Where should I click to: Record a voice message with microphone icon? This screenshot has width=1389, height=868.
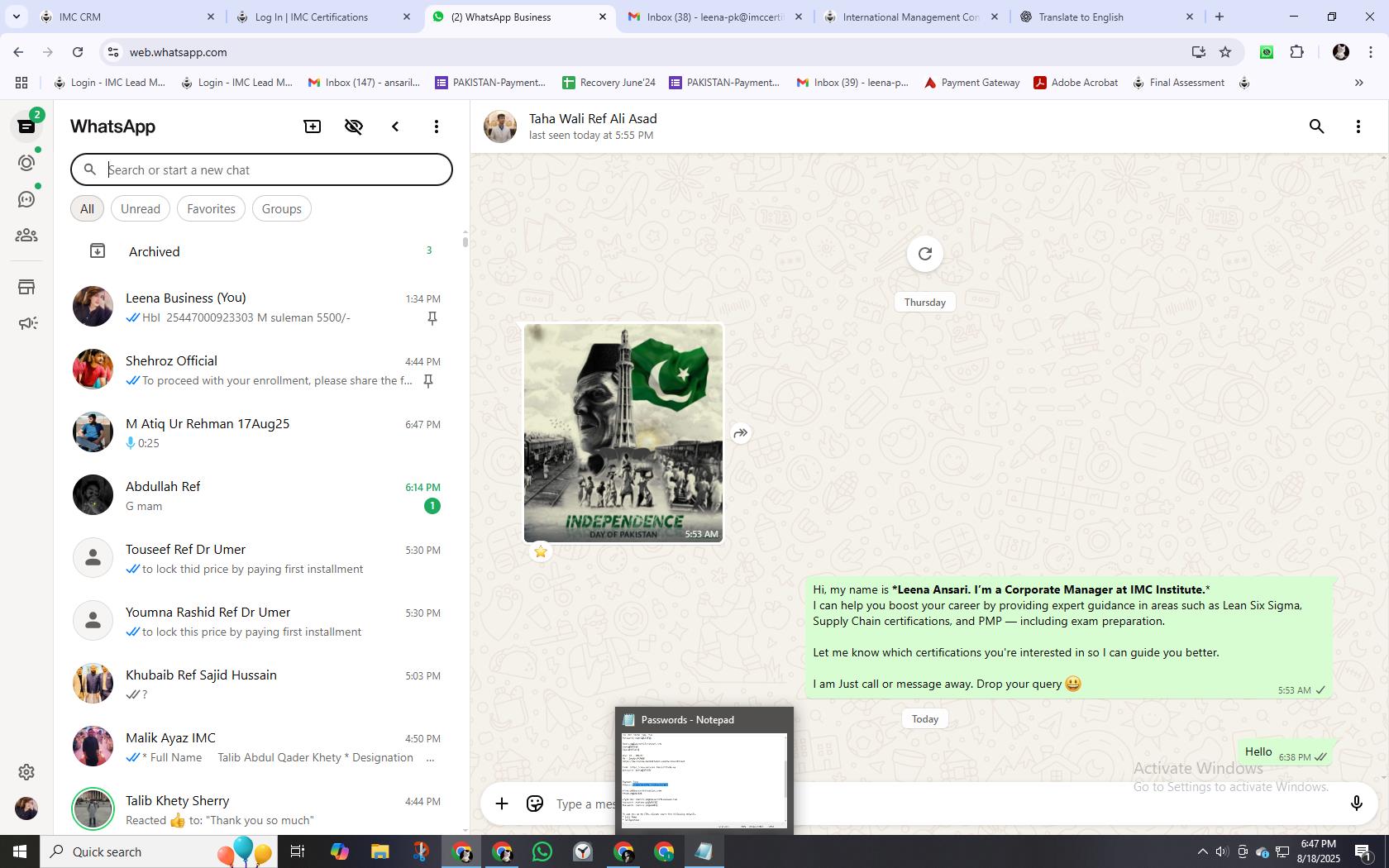click(1356, 804)
